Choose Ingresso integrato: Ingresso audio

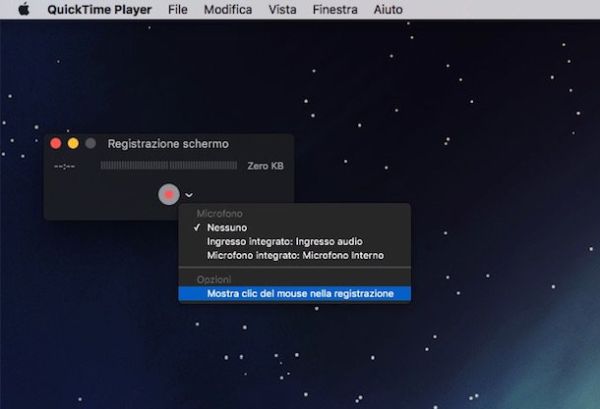click(x=284, y=241)
